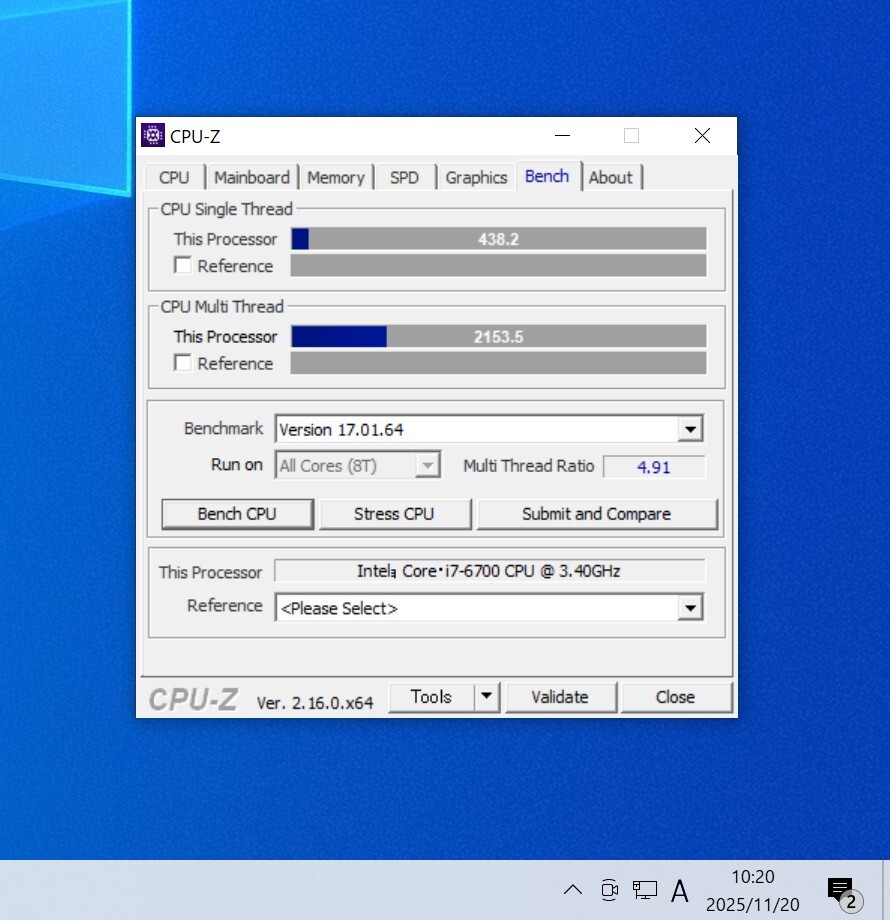Open the Memory tab
Screen dimensions: 890x920
tap(335, 177)
